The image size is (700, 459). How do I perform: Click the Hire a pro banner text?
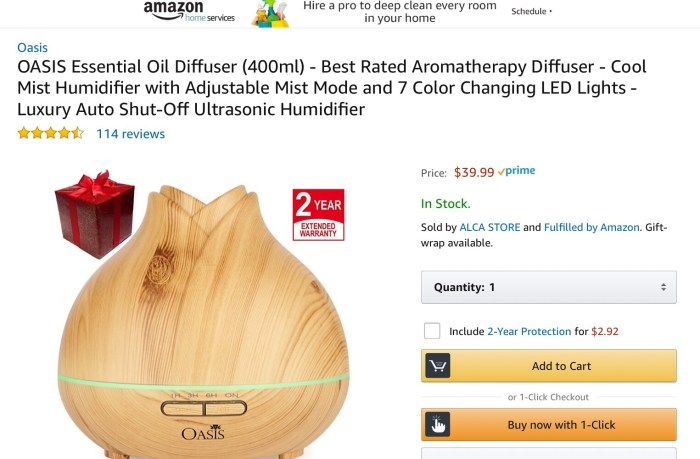pyautogui.click(x=400, y=12)
